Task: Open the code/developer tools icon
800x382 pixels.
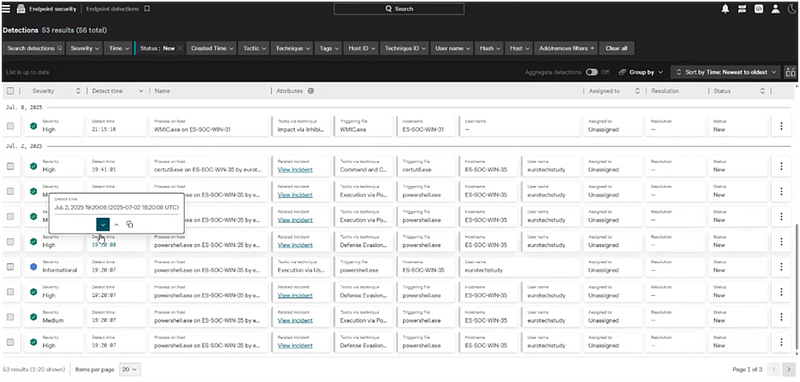Action: pyautogui.click(x=759, y=9)
